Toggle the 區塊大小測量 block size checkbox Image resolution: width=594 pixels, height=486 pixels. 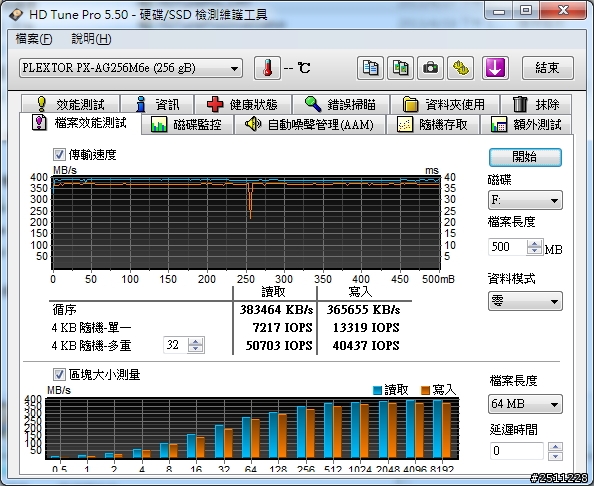coord(59,374)
